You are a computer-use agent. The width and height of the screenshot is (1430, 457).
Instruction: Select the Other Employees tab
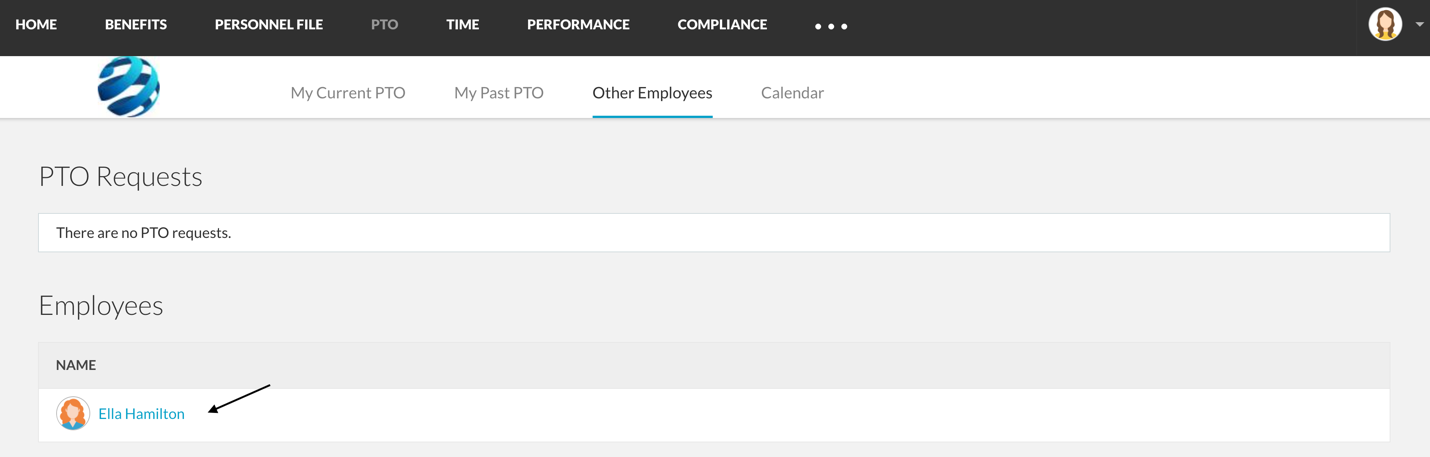652,92
